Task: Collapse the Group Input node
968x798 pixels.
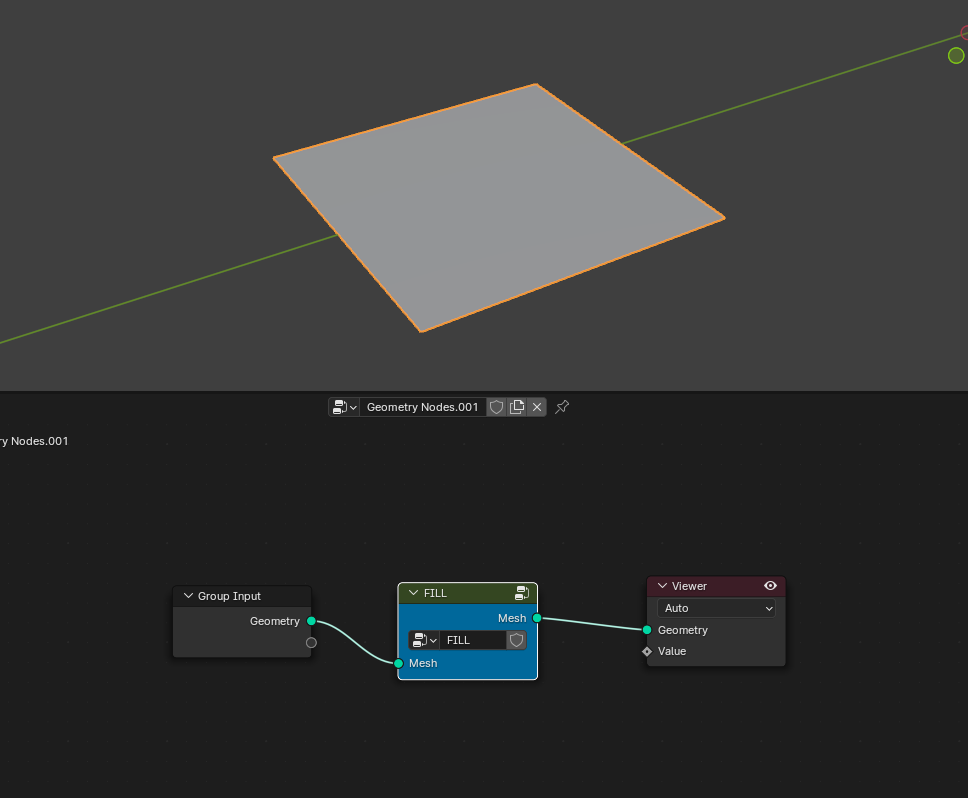Action: coord(188,596)
